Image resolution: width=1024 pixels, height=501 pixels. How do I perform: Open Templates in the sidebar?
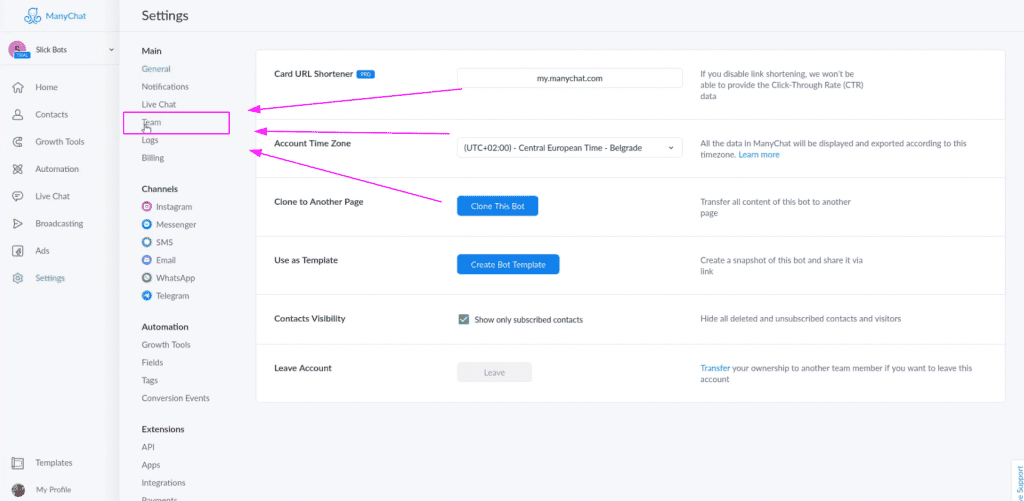(54, 463)
